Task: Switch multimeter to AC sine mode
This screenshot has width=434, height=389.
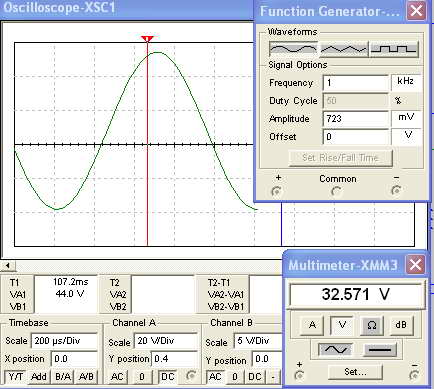Action: pyautogui.click(x=335, y=349)
